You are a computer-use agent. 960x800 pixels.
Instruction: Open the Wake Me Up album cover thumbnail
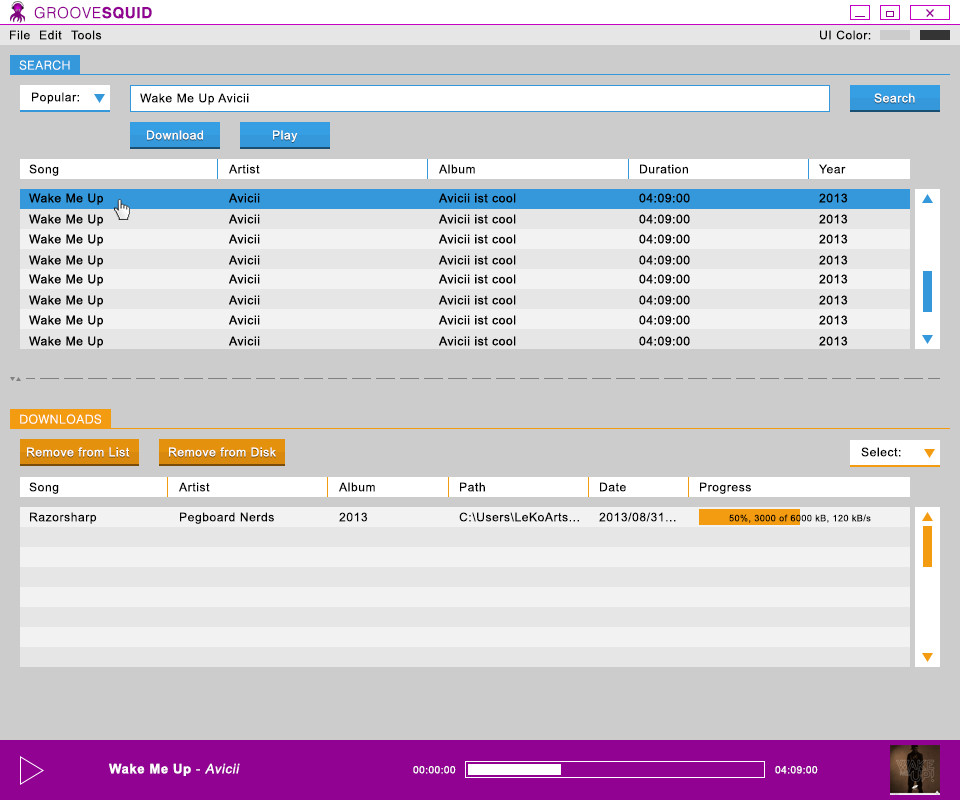[914, 769]
